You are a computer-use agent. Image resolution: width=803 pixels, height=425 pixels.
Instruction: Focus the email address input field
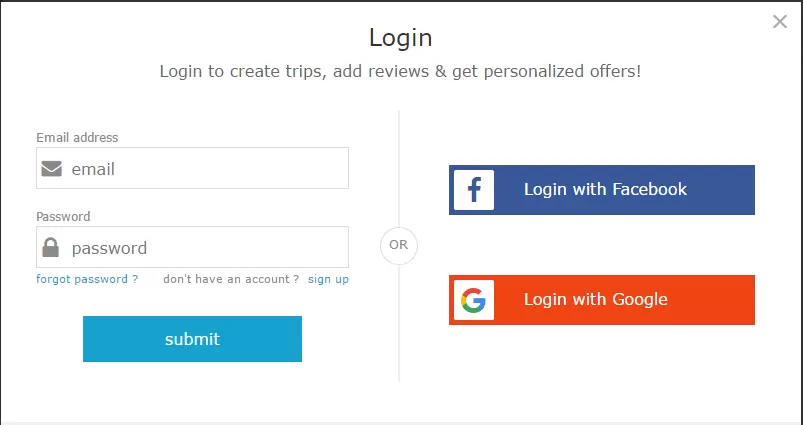(x=193, y=168)
